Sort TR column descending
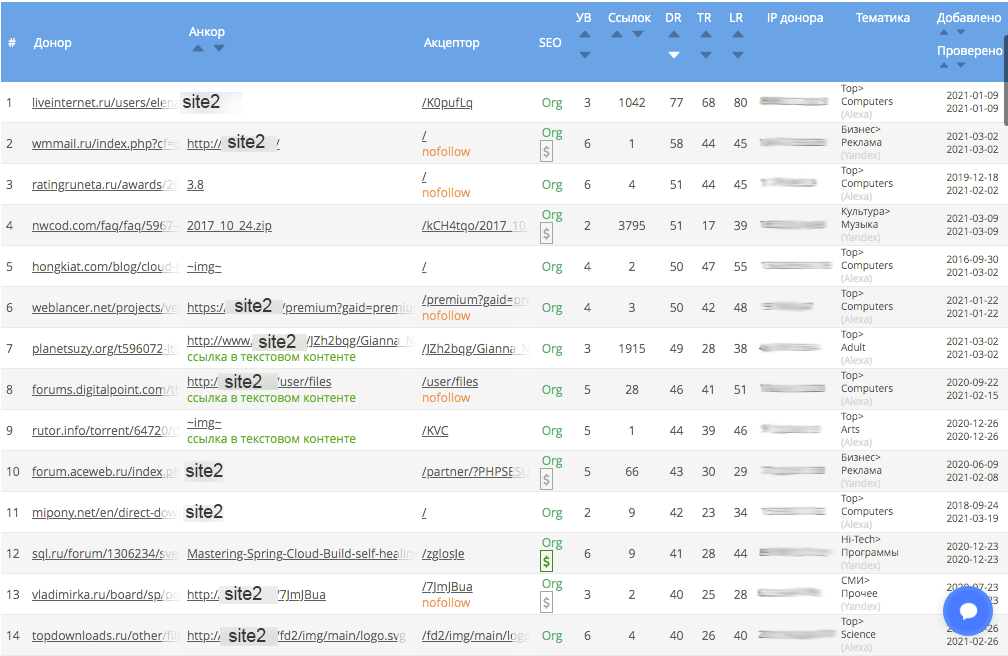Viewport: 1008px width, 656px height. 706,55
